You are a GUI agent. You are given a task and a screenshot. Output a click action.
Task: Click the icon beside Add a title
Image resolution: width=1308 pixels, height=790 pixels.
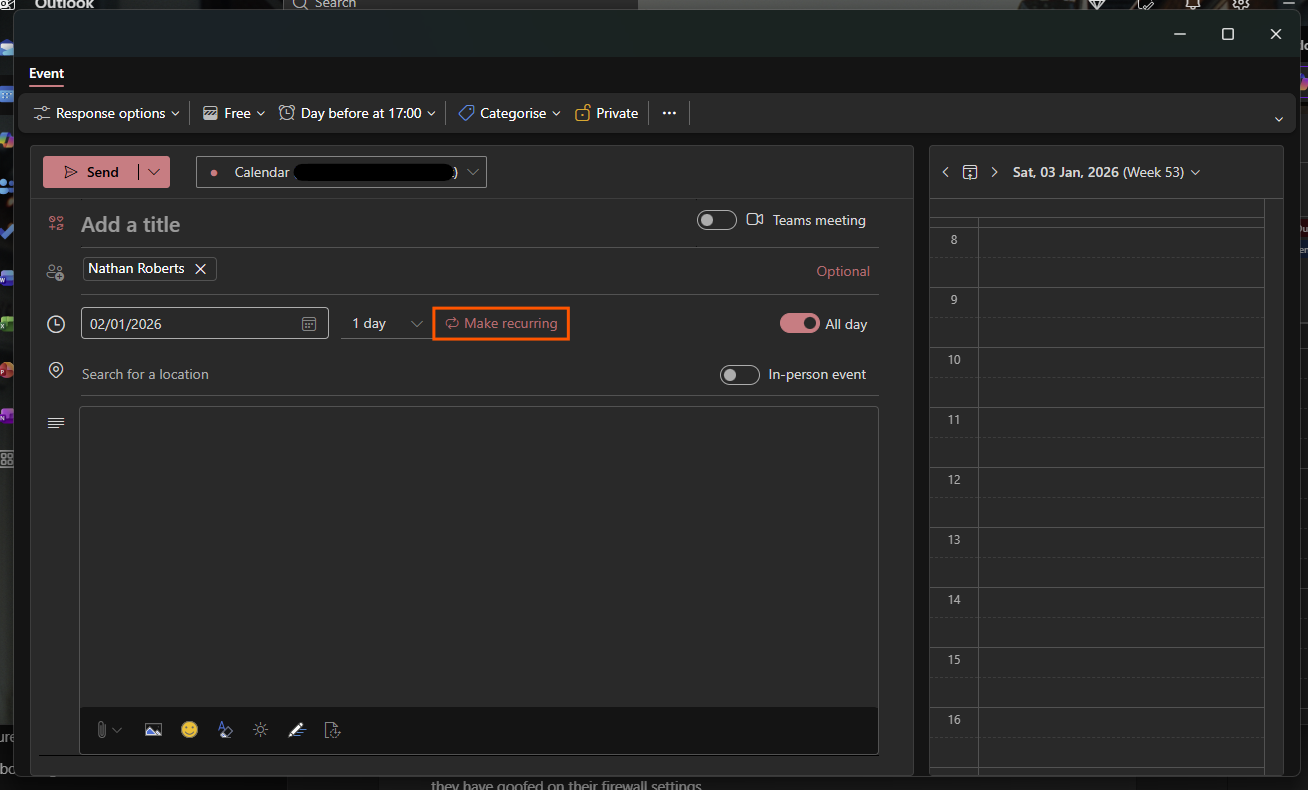coord(56,224)
